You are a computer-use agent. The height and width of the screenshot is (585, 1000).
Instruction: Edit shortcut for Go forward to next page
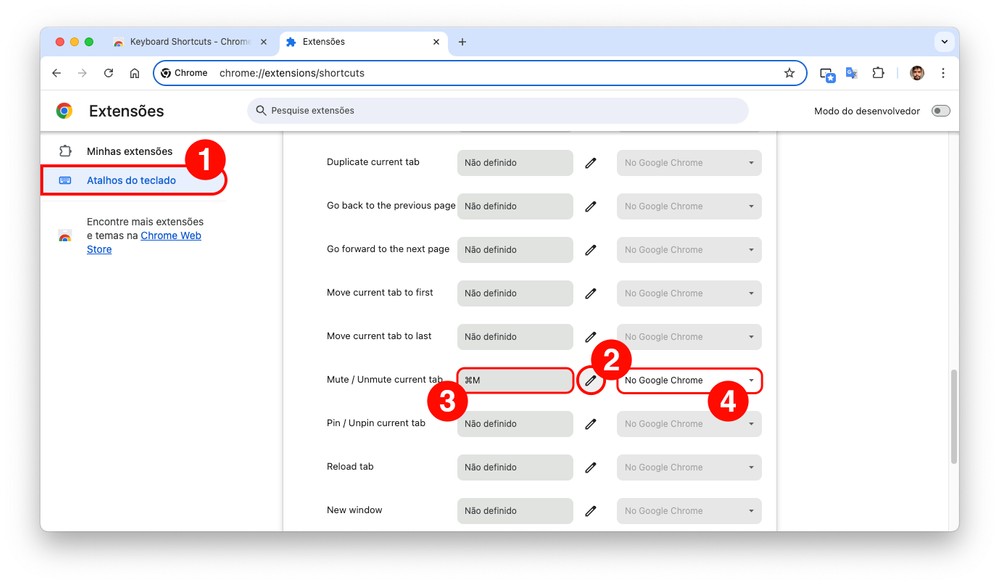[591, 249]
